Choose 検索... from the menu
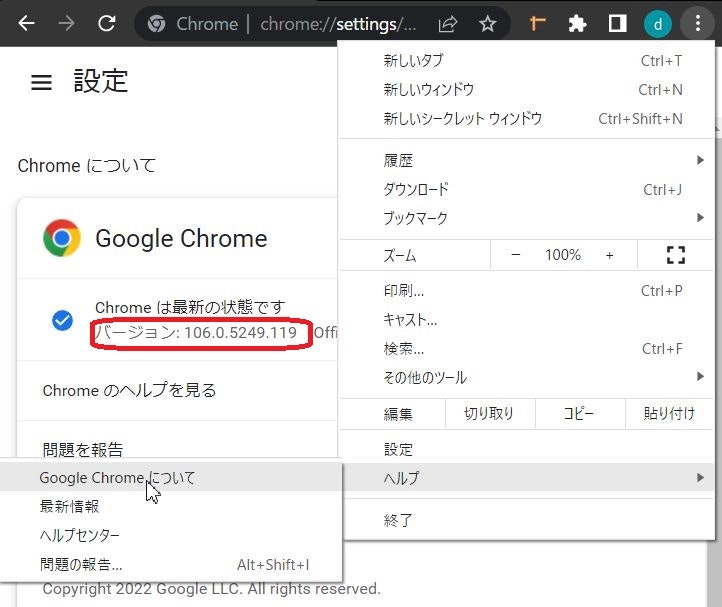This screenshot has width=722, height=607. pyautogui.click(x=527, y=349)
